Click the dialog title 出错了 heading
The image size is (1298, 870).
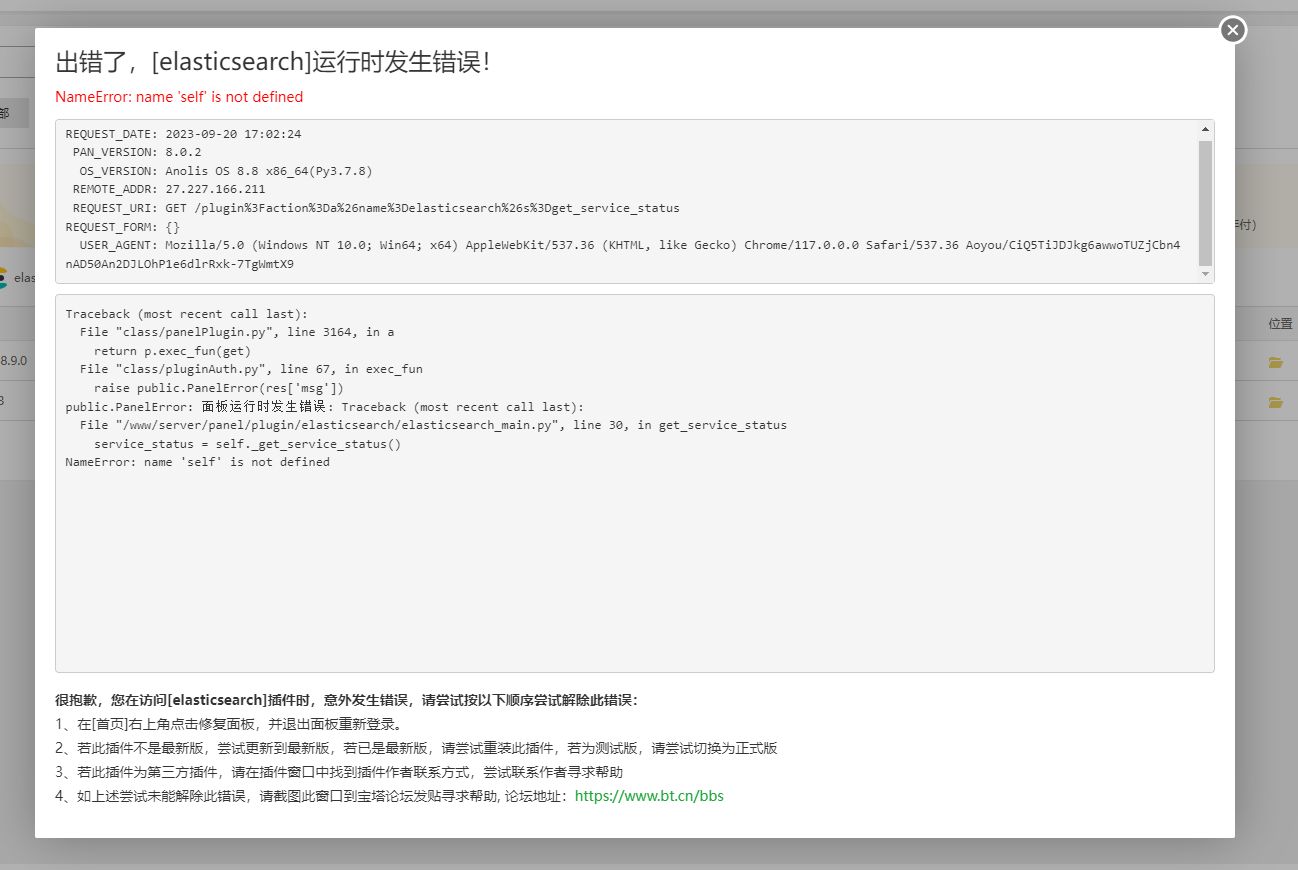coord(272,62)
